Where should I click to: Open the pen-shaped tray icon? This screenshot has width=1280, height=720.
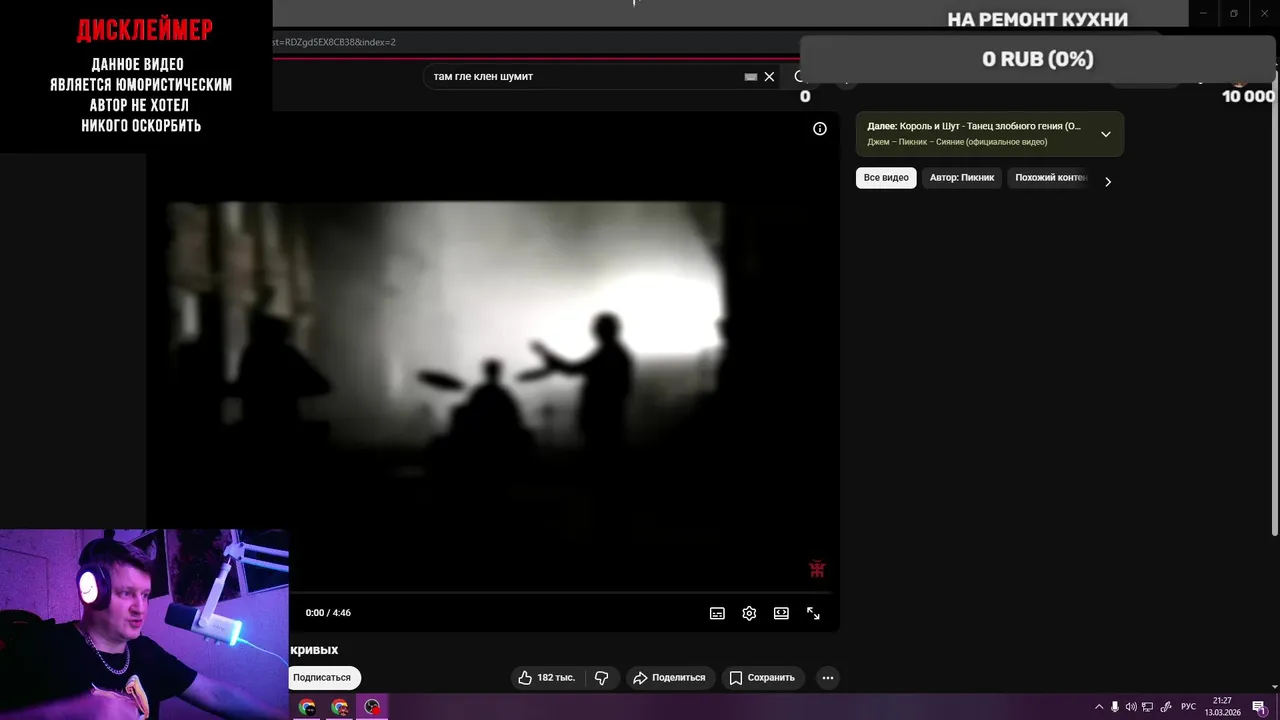[1165, 707]
